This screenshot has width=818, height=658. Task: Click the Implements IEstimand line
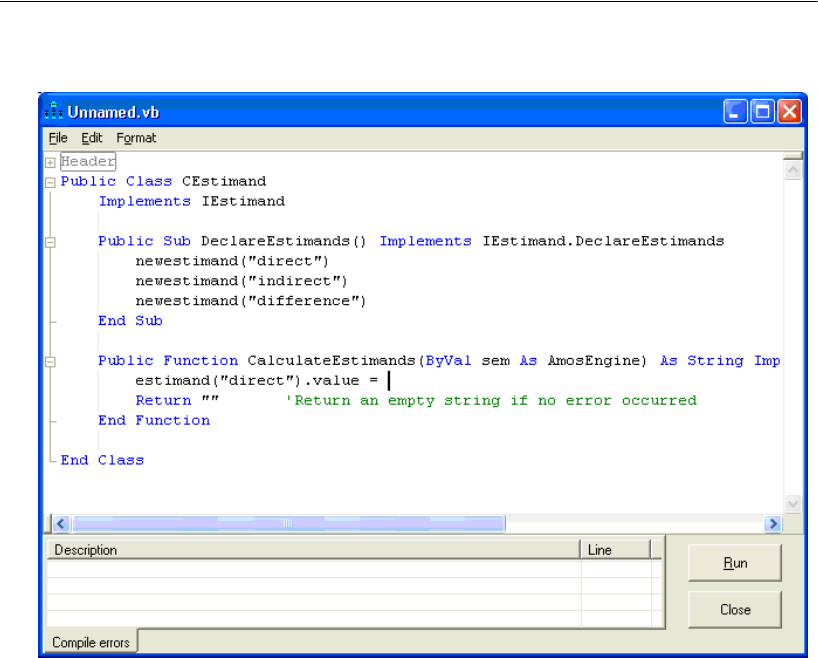point(192,201)
